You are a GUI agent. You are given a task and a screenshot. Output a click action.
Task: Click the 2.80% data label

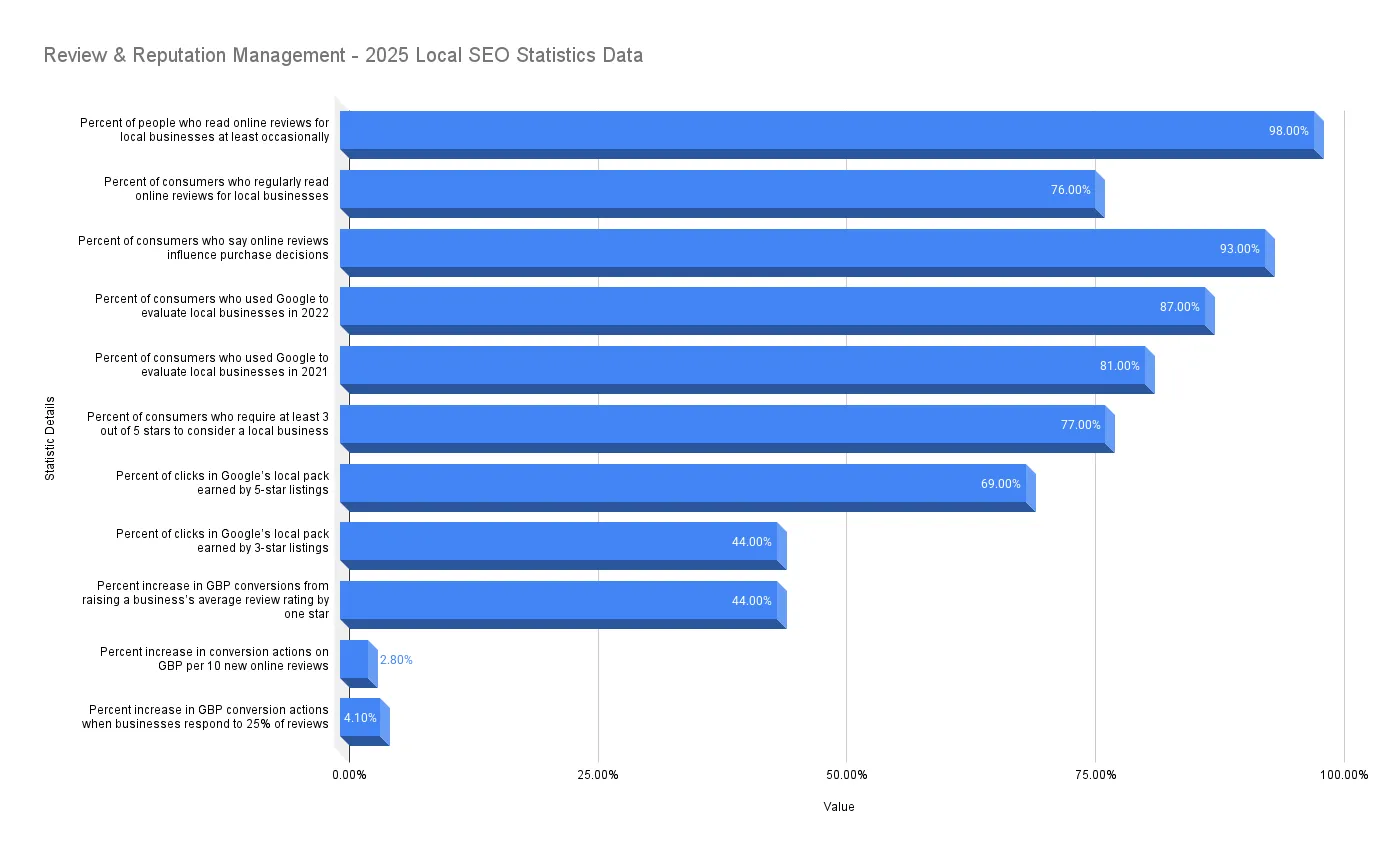point(396,660)
